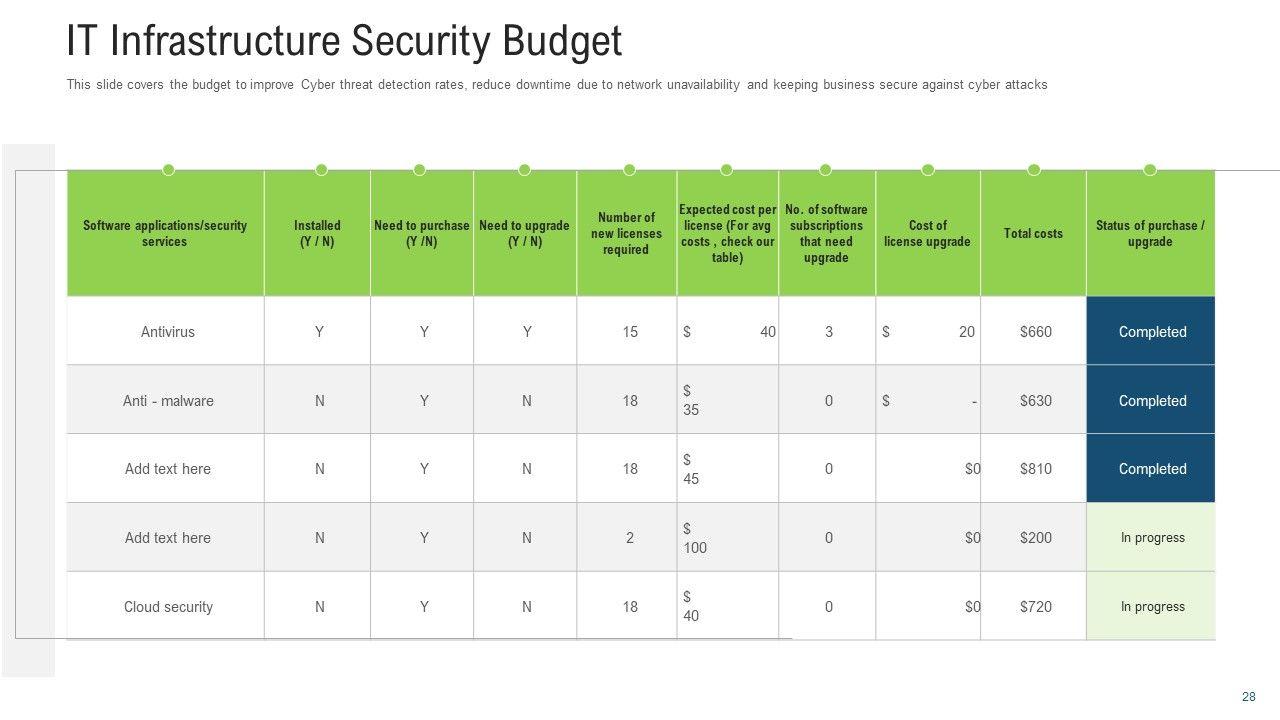Select the In progress status for Cloud security
Image resolution: width=1280 pixels, height=720 pixels.
pyautogui.click(x=1151, y=606)
